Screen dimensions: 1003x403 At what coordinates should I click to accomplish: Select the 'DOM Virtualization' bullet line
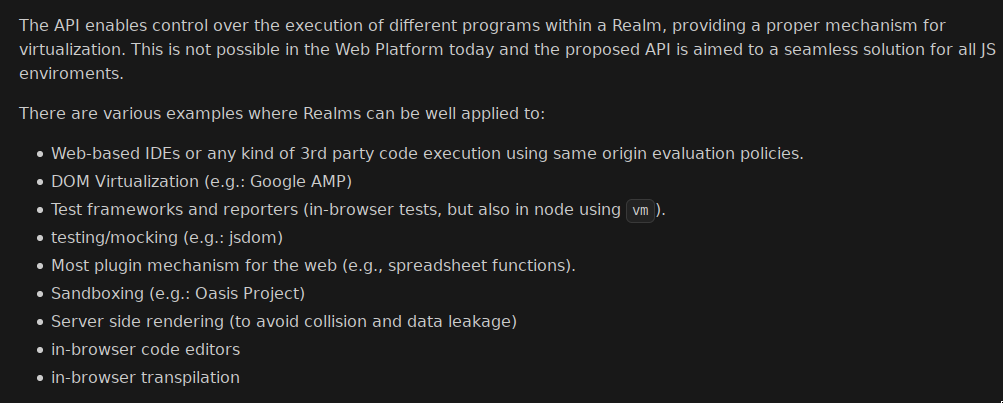201,182
